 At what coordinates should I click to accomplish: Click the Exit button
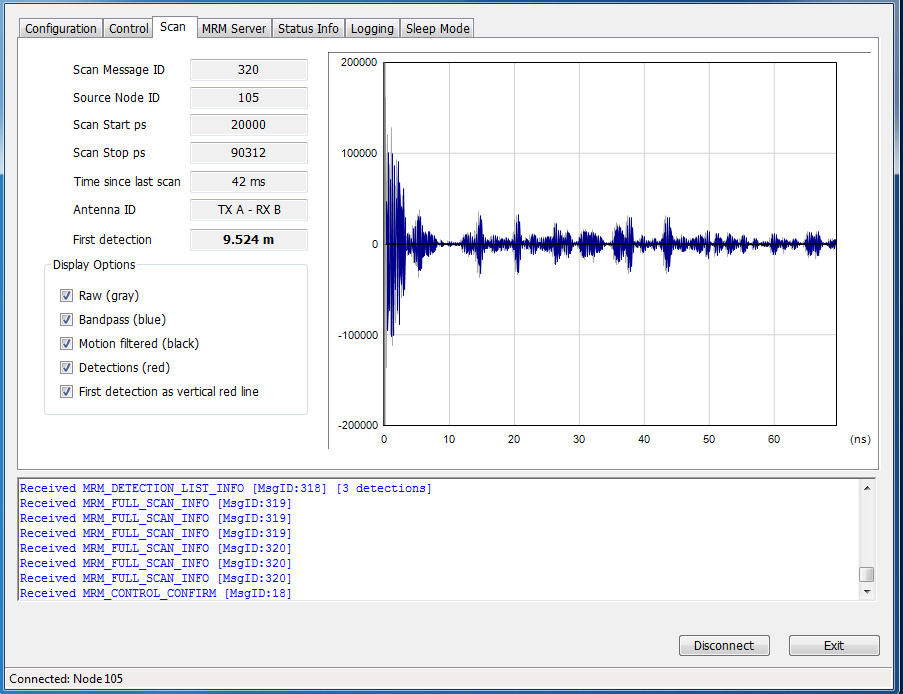(834, 646)
